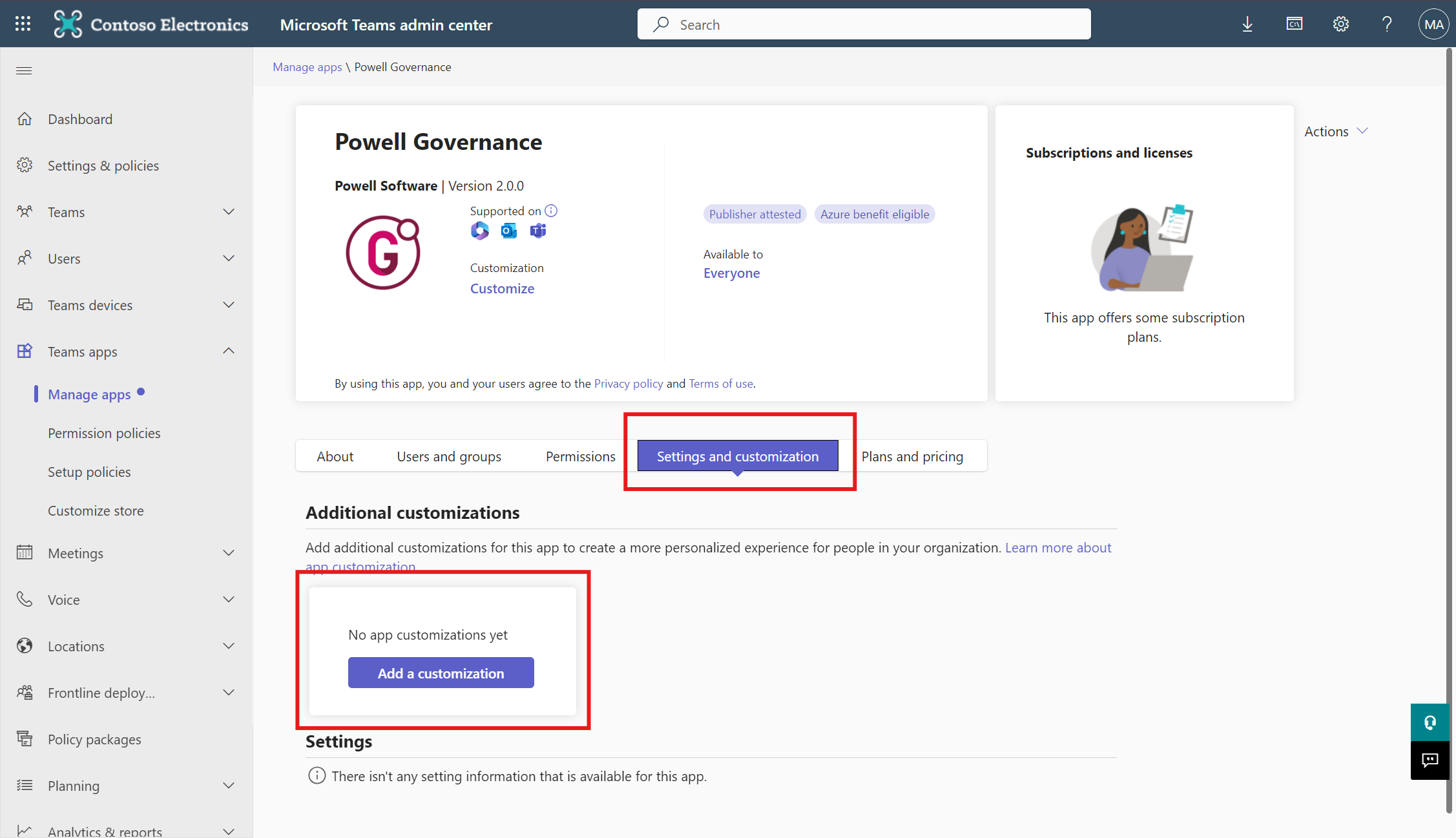The image size is (1456, 838).
Task: Expand the Meetings nav chevron
Action: tap(229, 553)
